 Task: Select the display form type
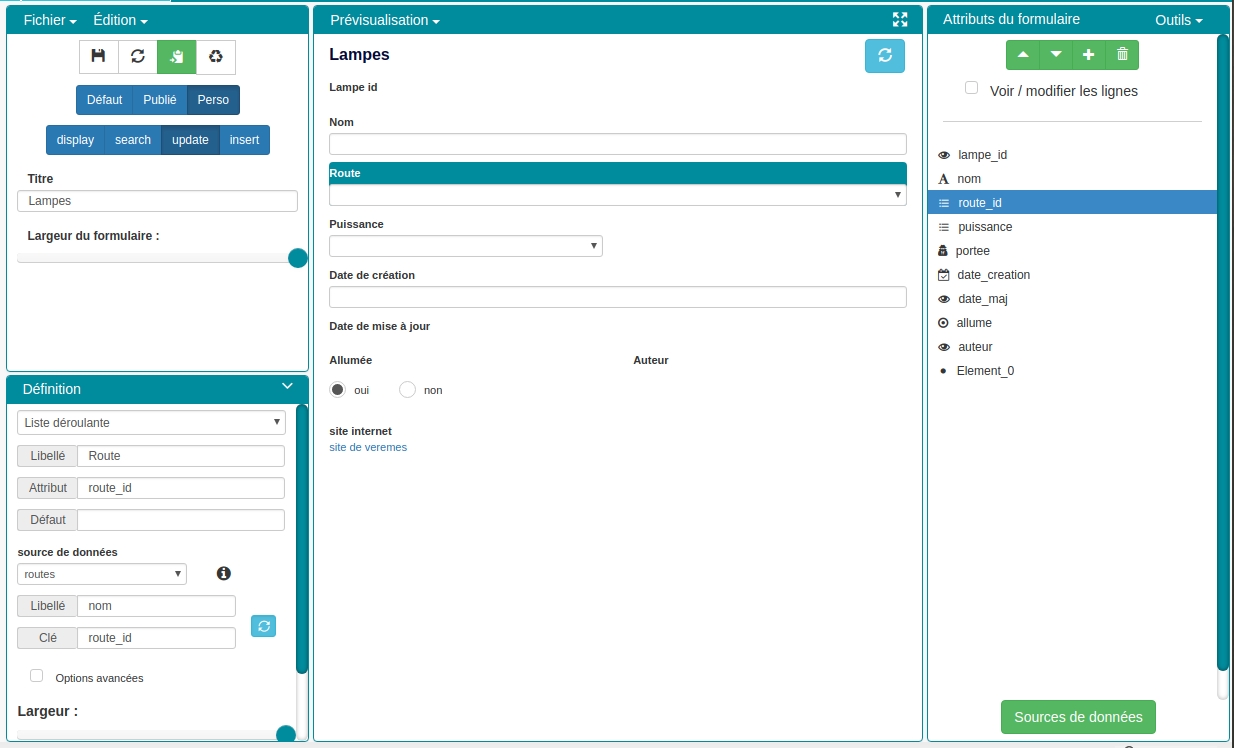coord(75,140)
